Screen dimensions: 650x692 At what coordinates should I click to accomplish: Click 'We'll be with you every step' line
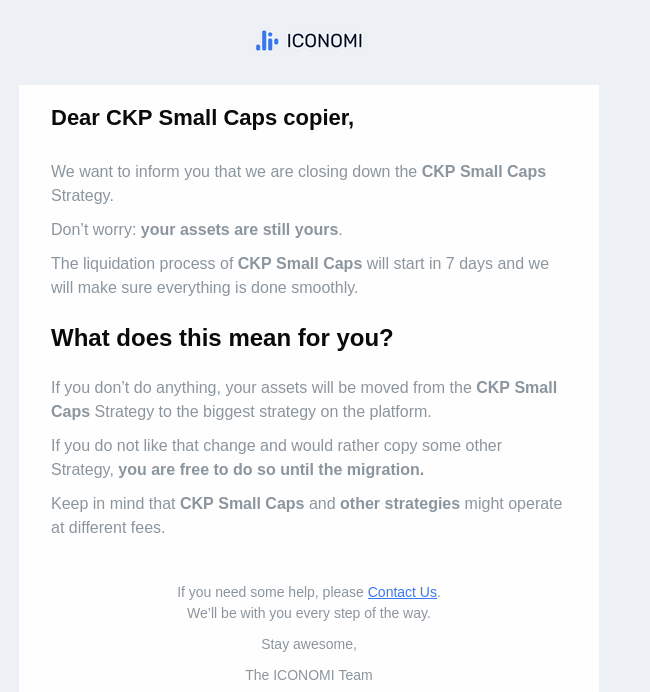point(308,613)
